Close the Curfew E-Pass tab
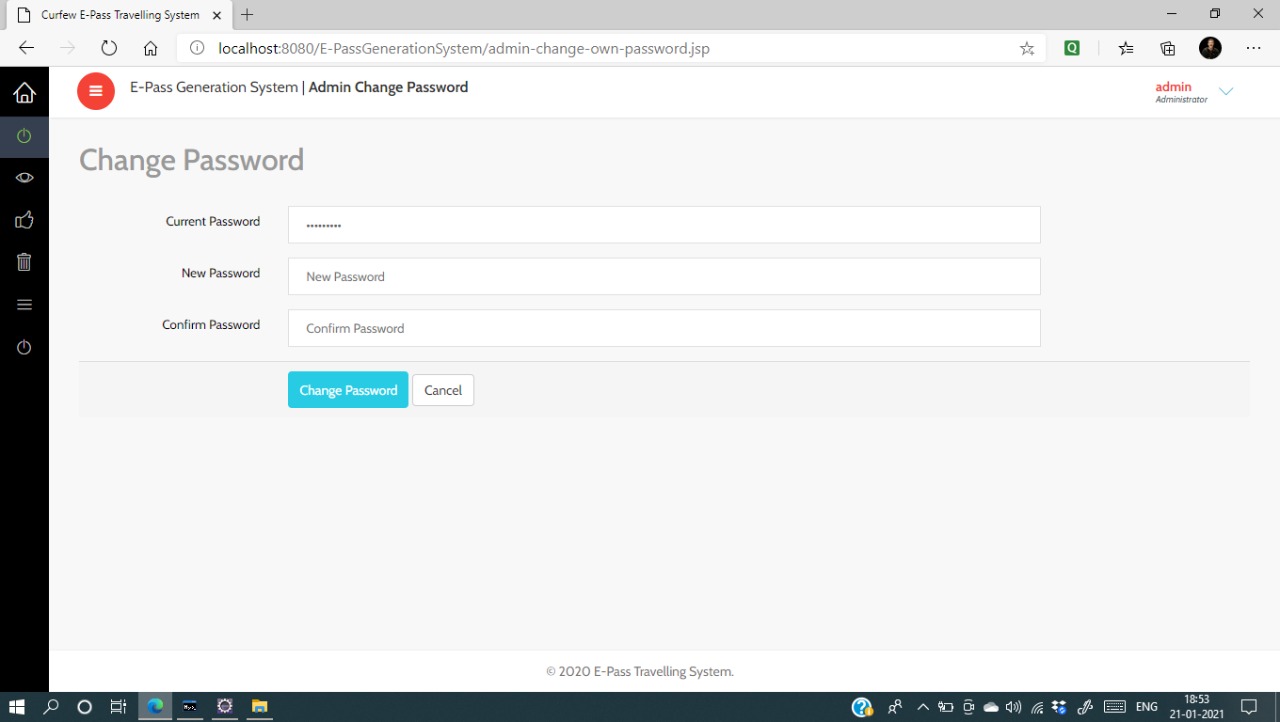 217,15
